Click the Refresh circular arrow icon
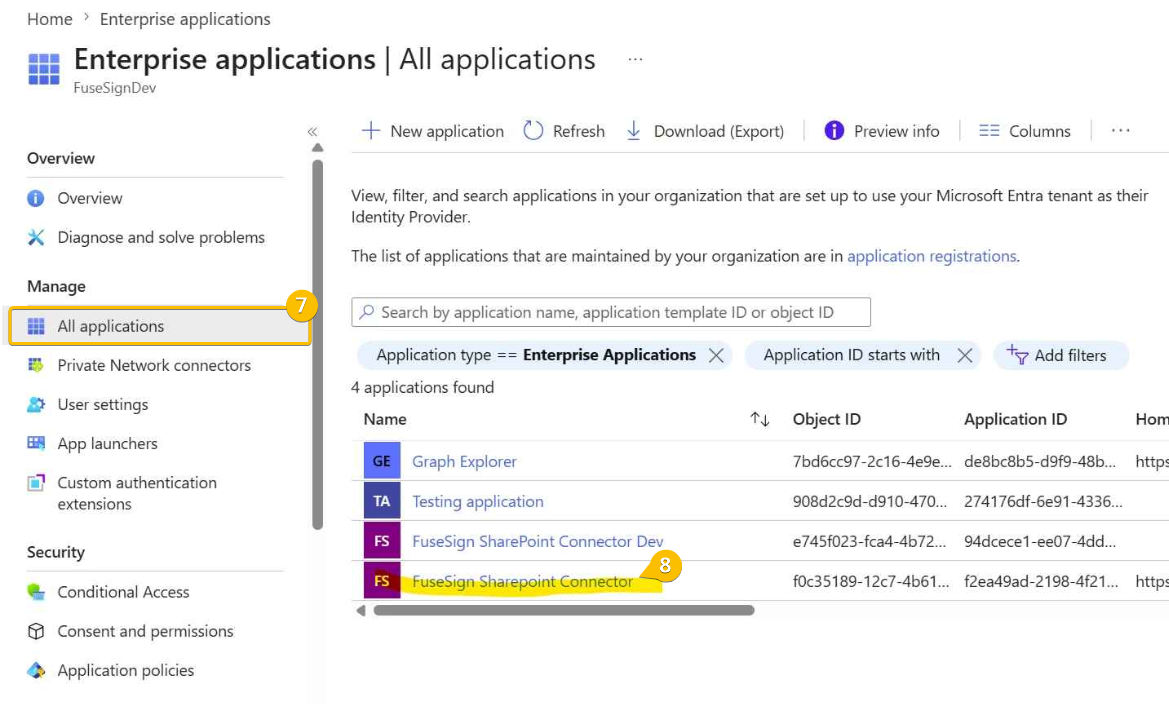 pyautogui.click(x=533, y=131)
